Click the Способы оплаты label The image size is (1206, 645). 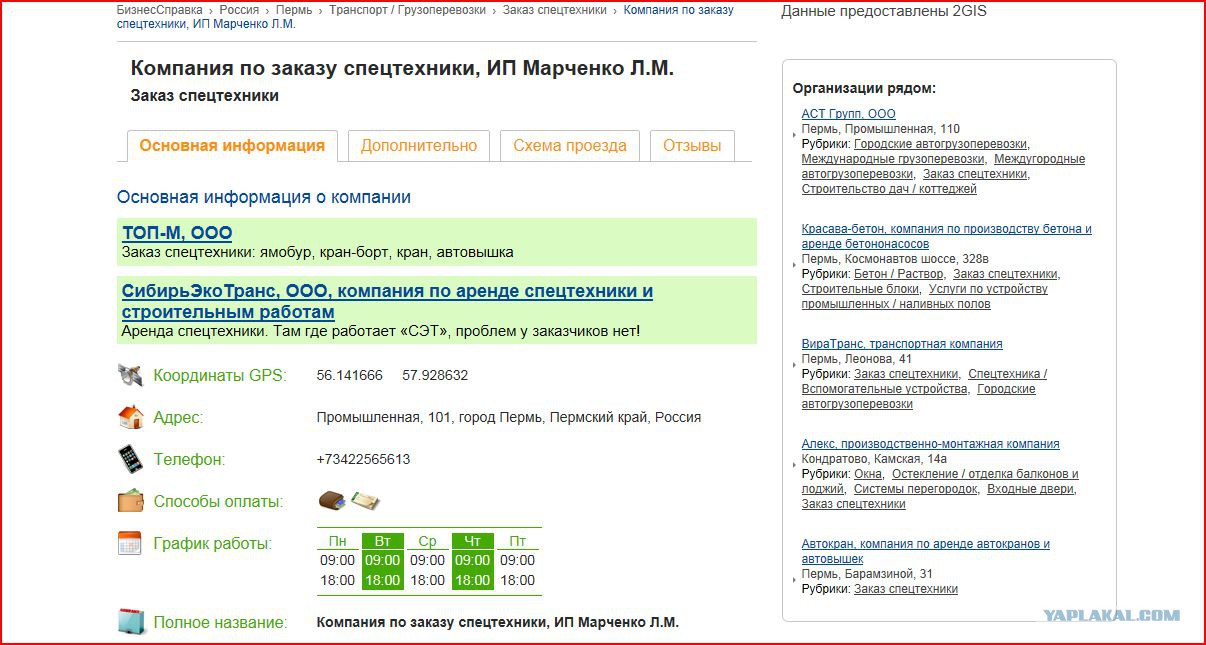coord(218,502)
